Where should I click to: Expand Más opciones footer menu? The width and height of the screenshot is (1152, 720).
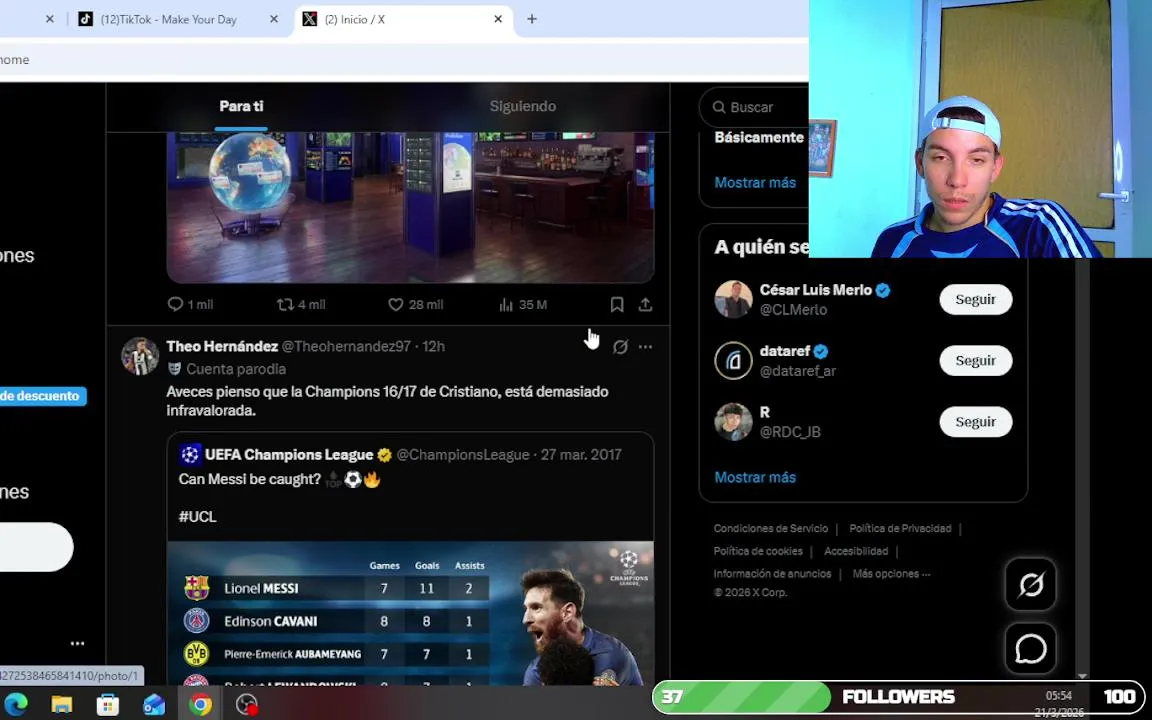tap(891, 574)
